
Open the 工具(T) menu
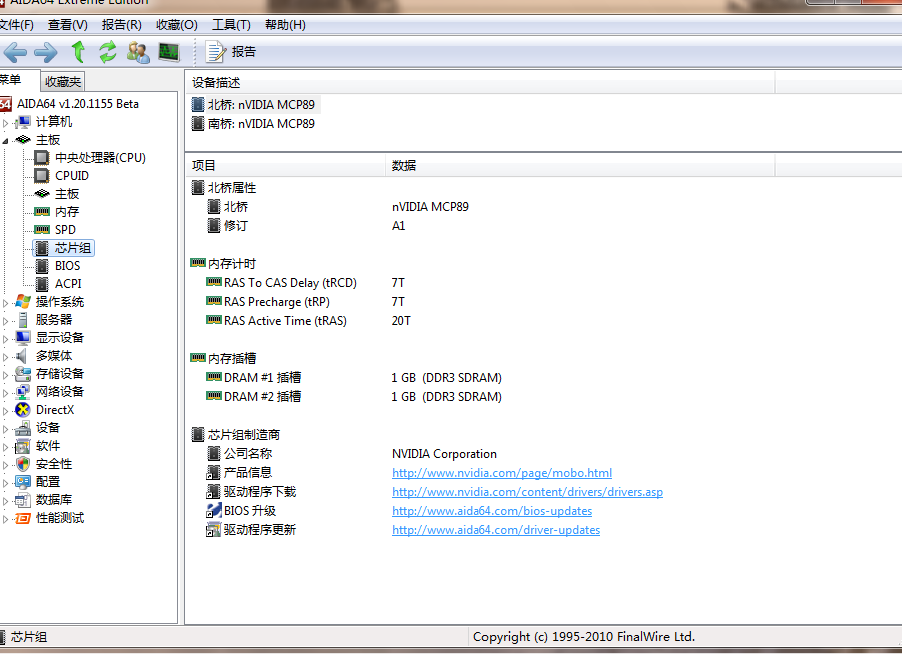pyautogui.click(x=231, y=25)
